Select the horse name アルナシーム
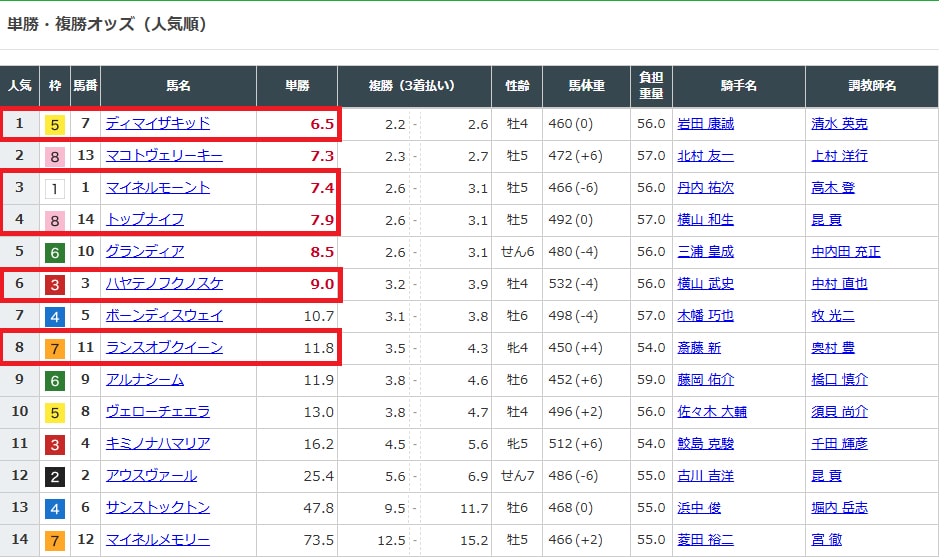Image resolution: width=944 pixels, height=558 pixels. (x=145, y=380)
